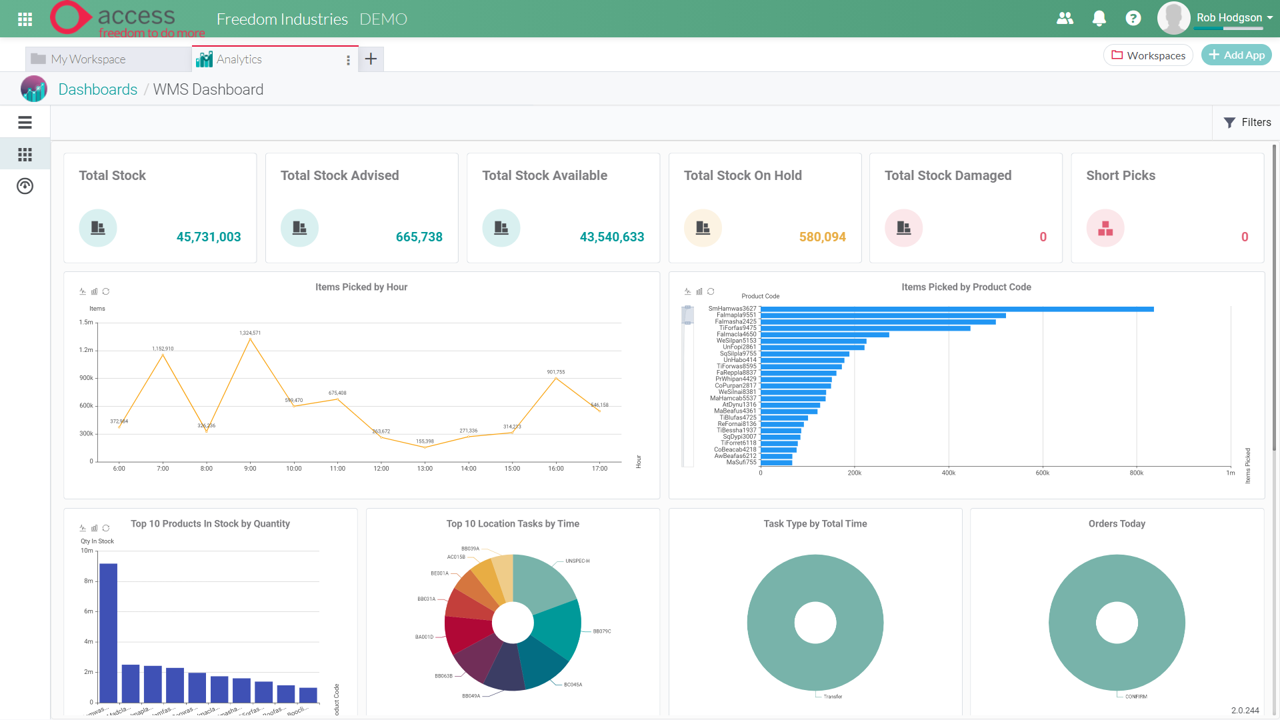Click the Short Picks card icon
This screenshot has width=1280, height=720.
click(x=1105, y=228)
